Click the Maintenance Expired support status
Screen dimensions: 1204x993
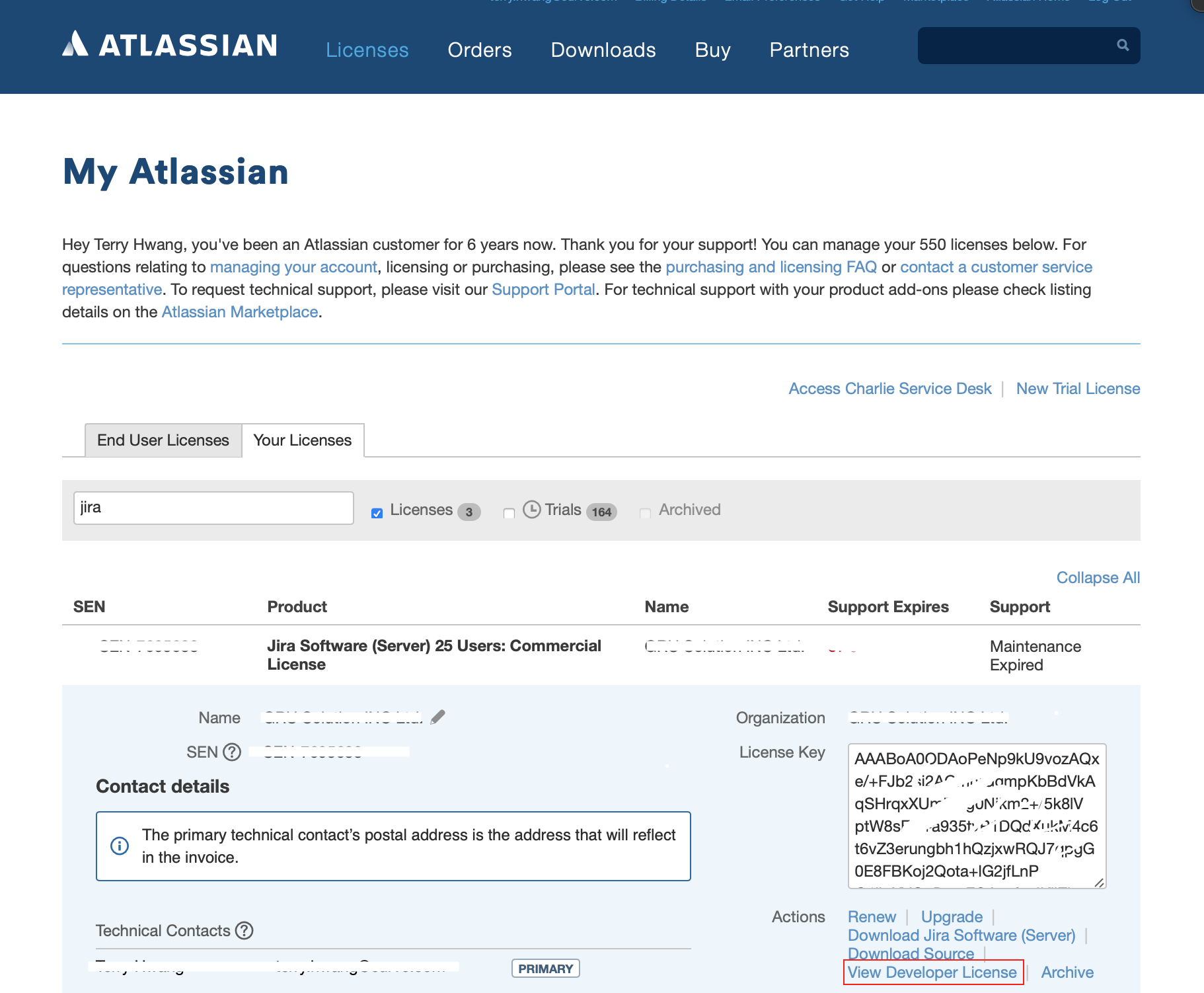(1035, 656)
